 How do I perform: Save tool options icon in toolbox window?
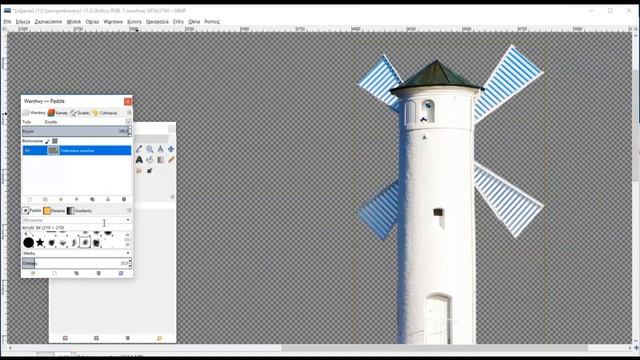[x=65, y=338]
